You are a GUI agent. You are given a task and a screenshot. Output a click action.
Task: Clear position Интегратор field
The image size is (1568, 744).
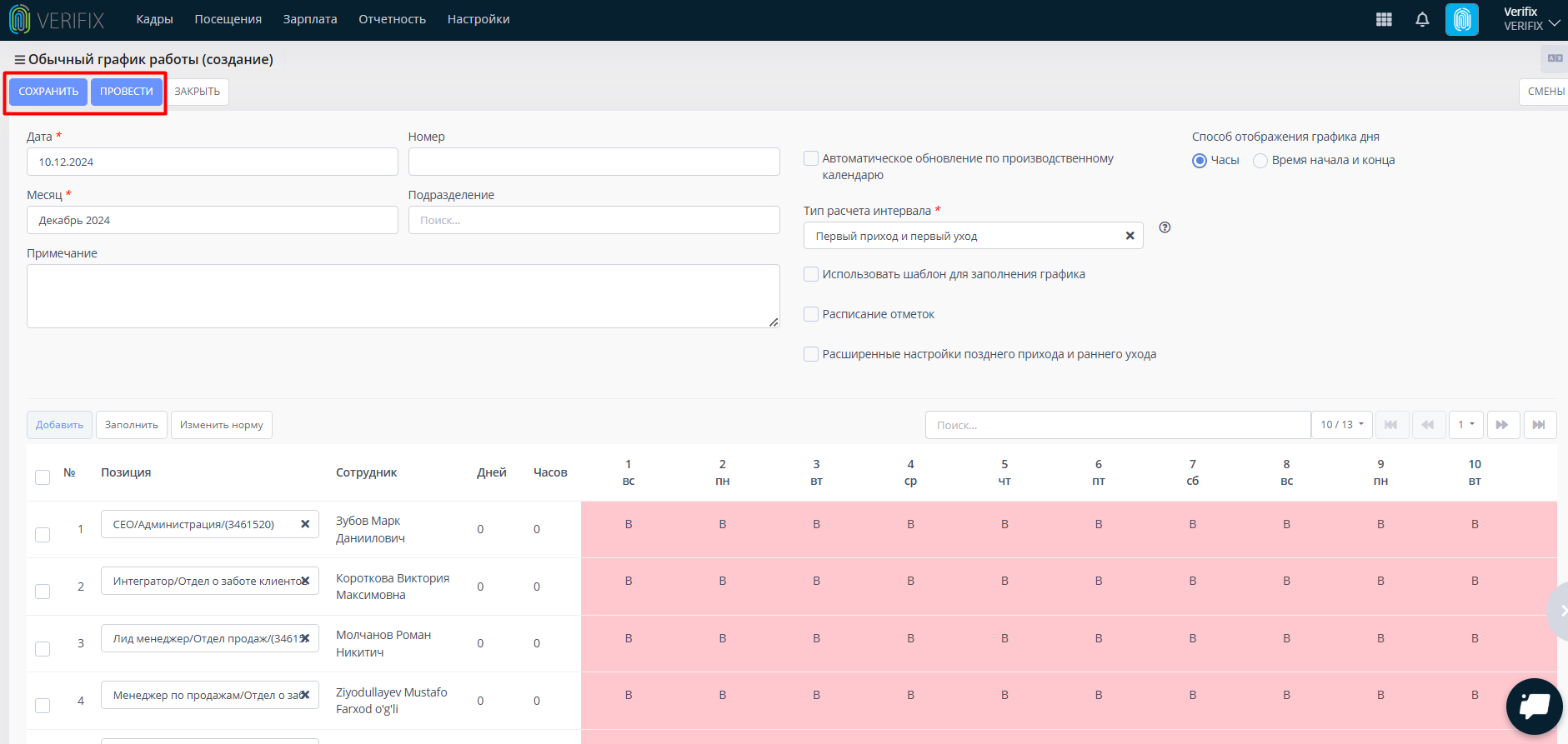coord(305,581)
